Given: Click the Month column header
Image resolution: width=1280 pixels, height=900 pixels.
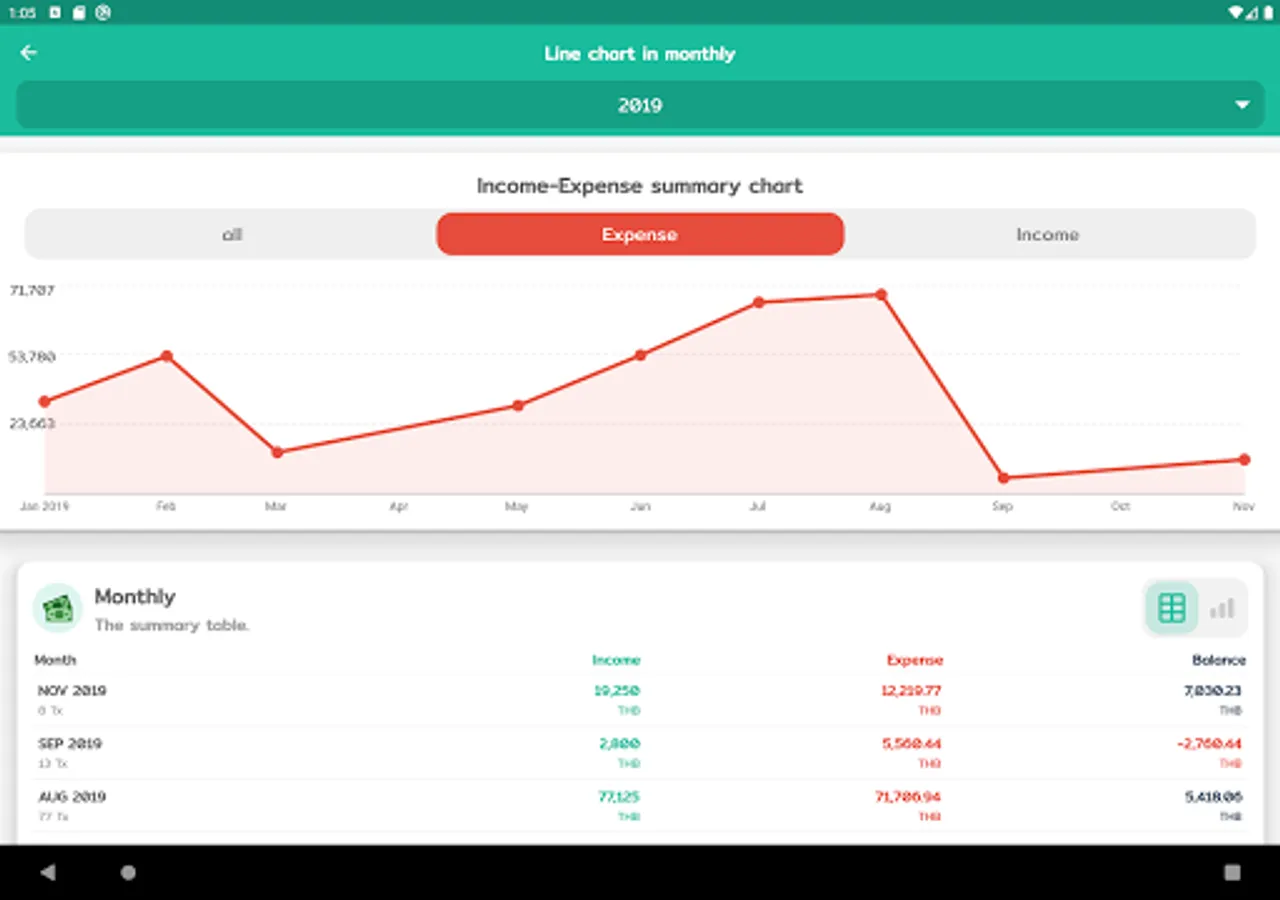Looking at the screenshot, I should [55, 660].
